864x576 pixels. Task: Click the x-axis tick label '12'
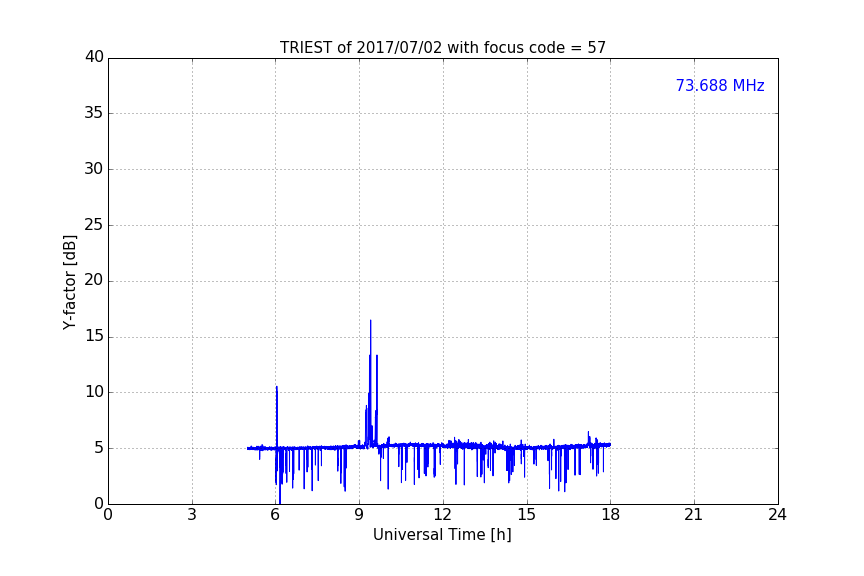(443, 515)
